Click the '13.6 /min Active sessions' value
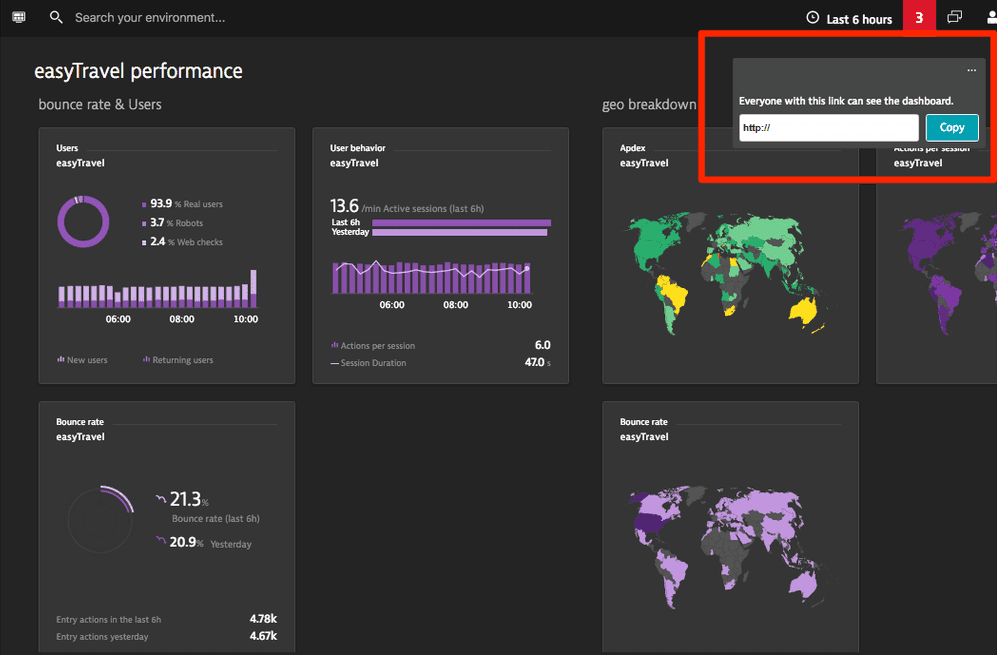This screenshot has height=655, width=997. click(x=407, y=206)
